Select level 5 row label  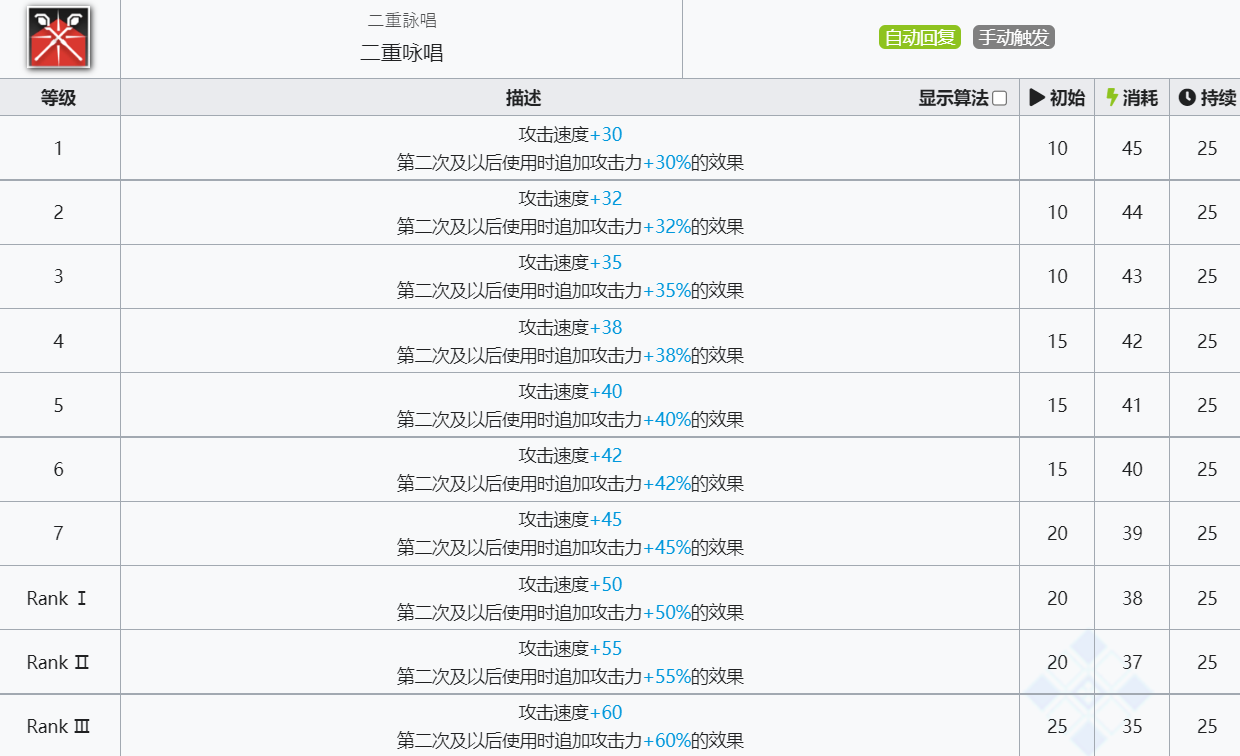(x=59, y=405)
